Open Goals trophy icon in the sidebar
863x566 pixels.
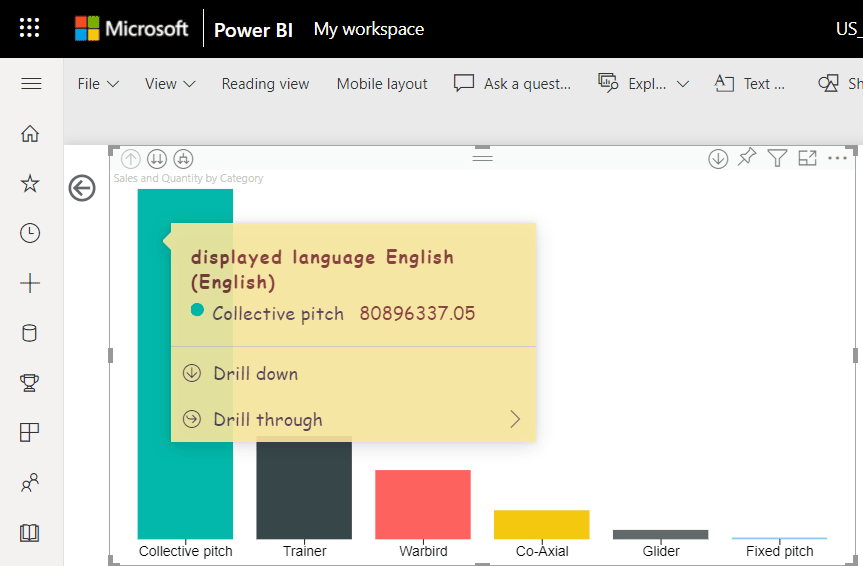click(x=30, y=383)
